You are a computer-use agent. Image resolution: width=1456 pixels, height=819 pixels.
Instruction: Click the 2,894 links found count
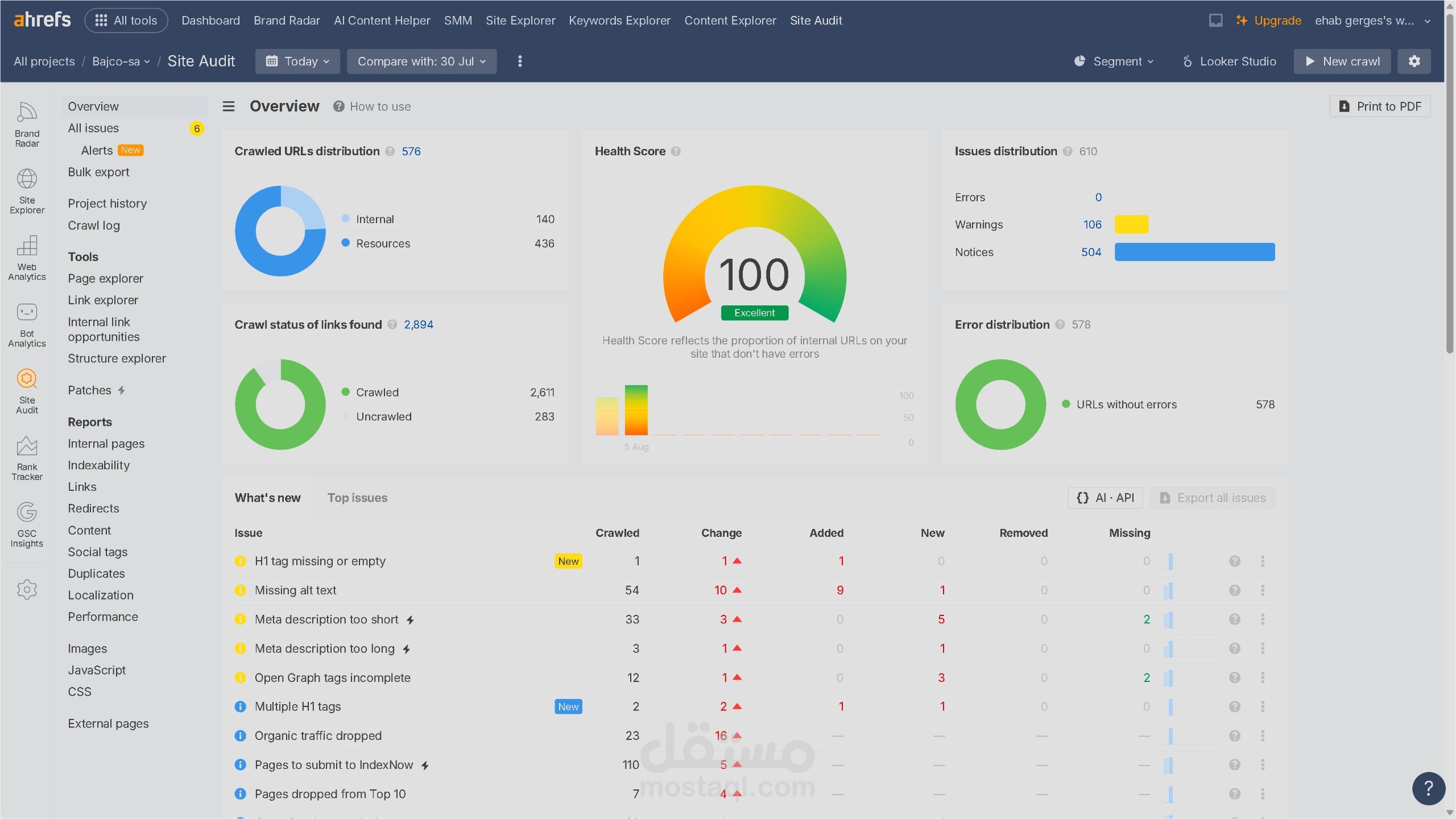(419, 325)
